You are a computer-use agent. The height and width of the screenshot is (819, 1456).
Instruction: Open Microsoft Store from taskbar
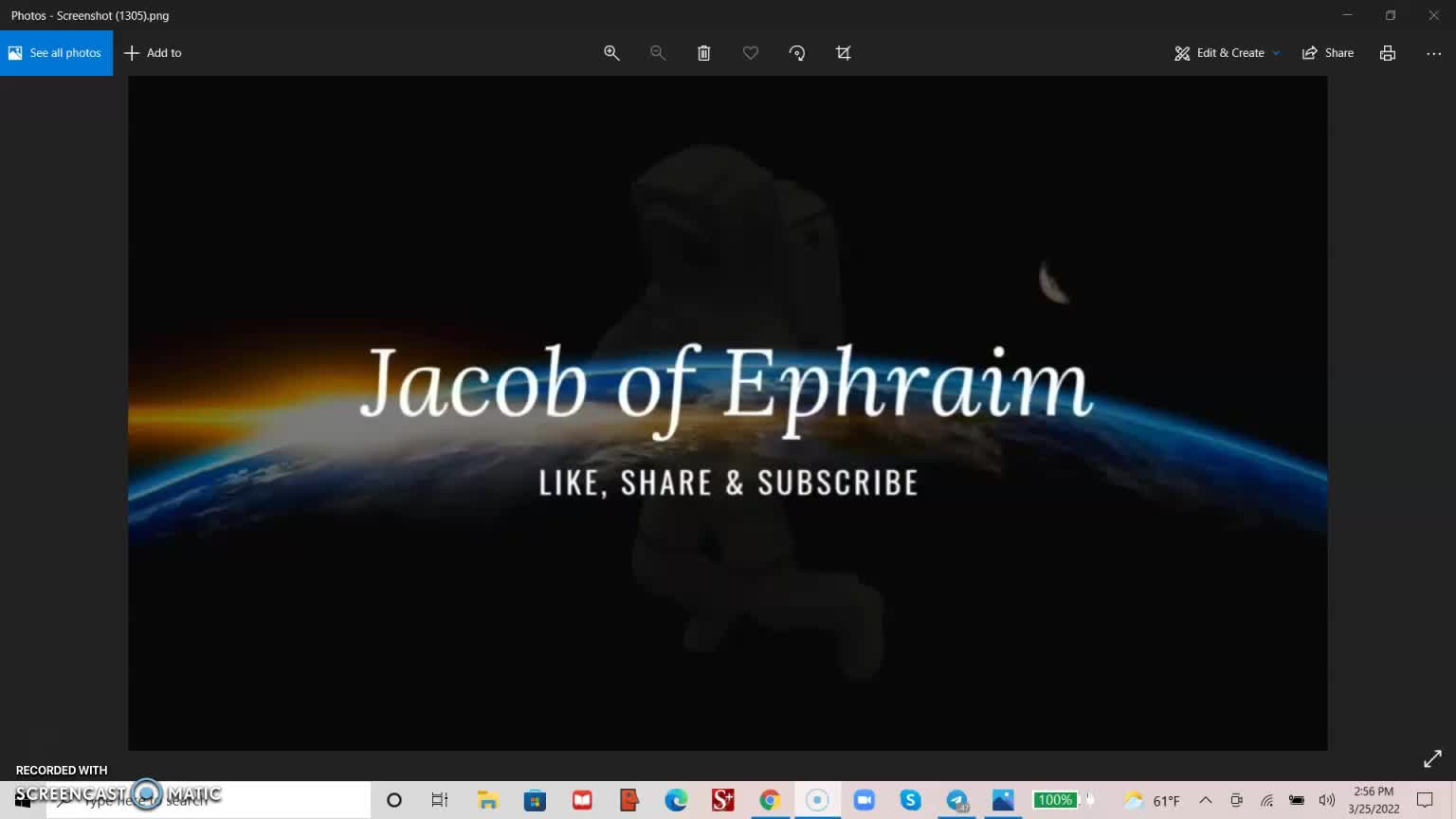535,800
